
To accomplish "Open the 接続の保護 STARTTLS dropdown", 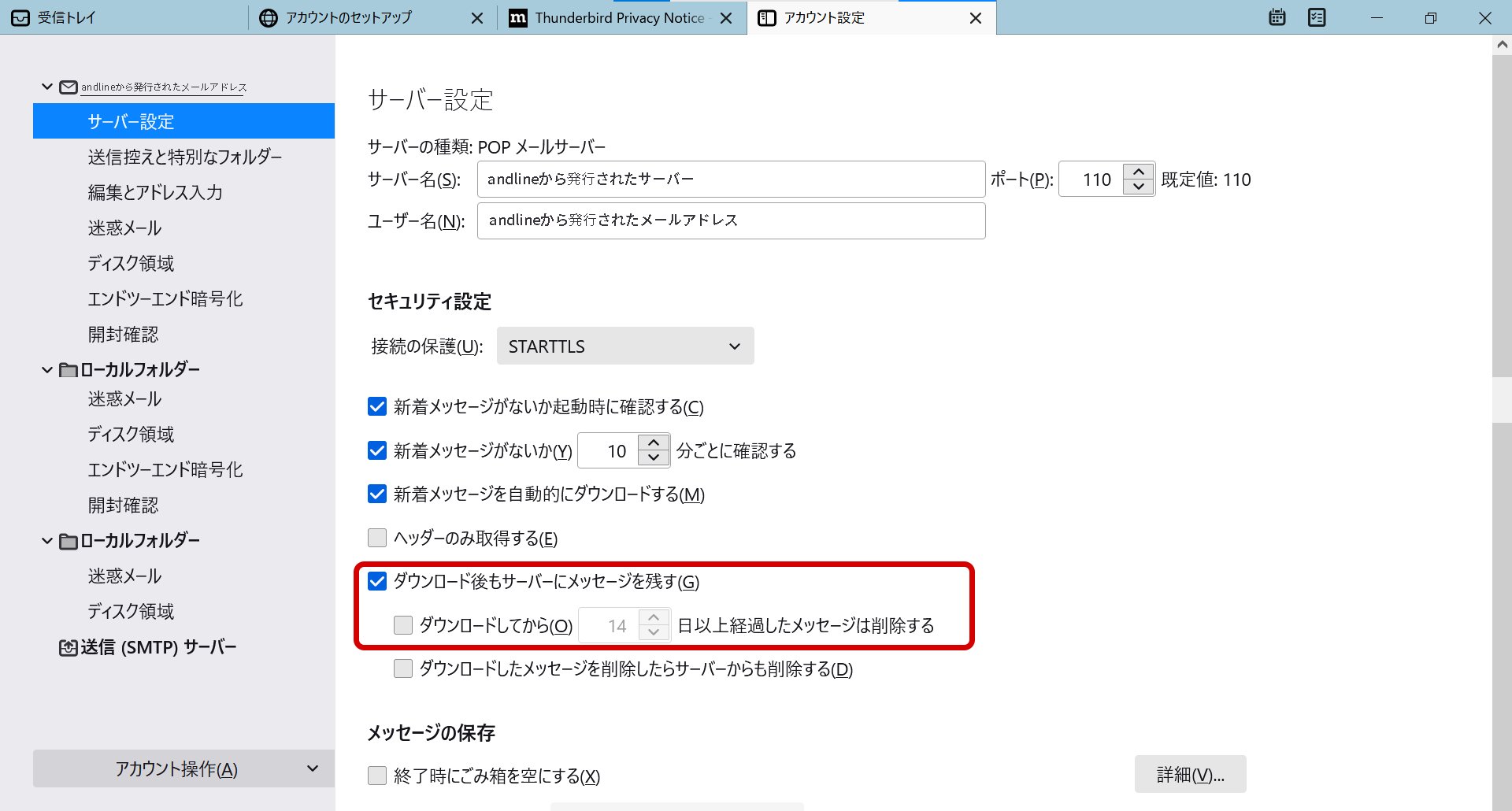I will [x=624, y=346].
